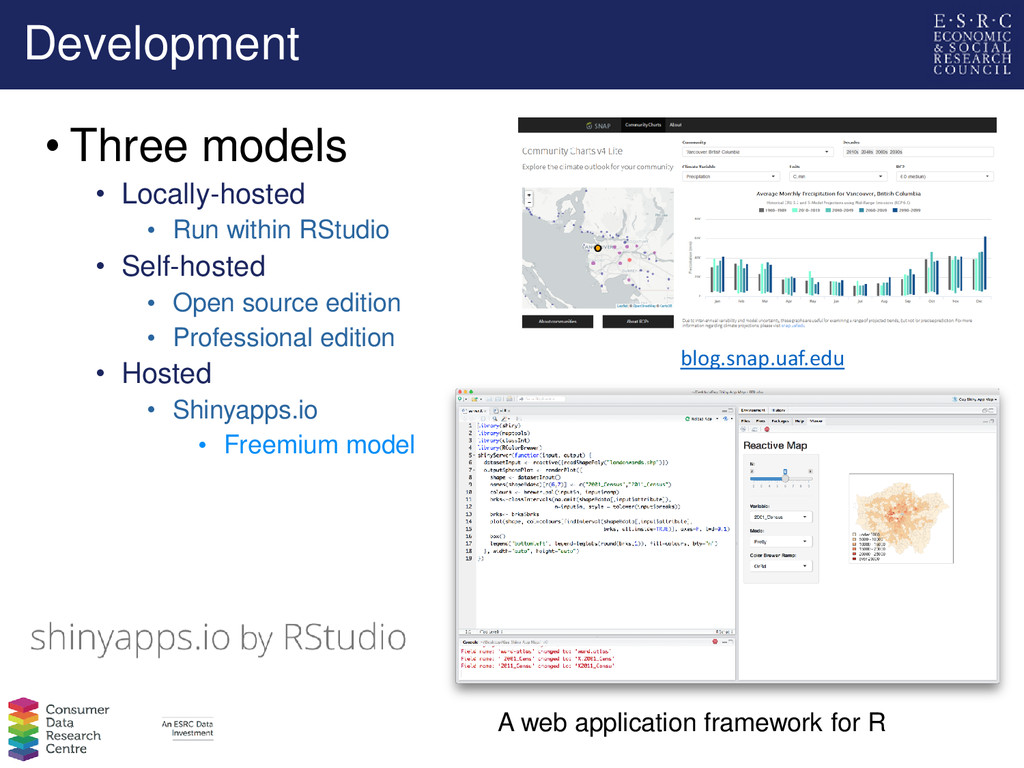The image size is (1024, 768).
Task: Open the Mode dropdown showing Pretty
Action: (x=781, y=541)
